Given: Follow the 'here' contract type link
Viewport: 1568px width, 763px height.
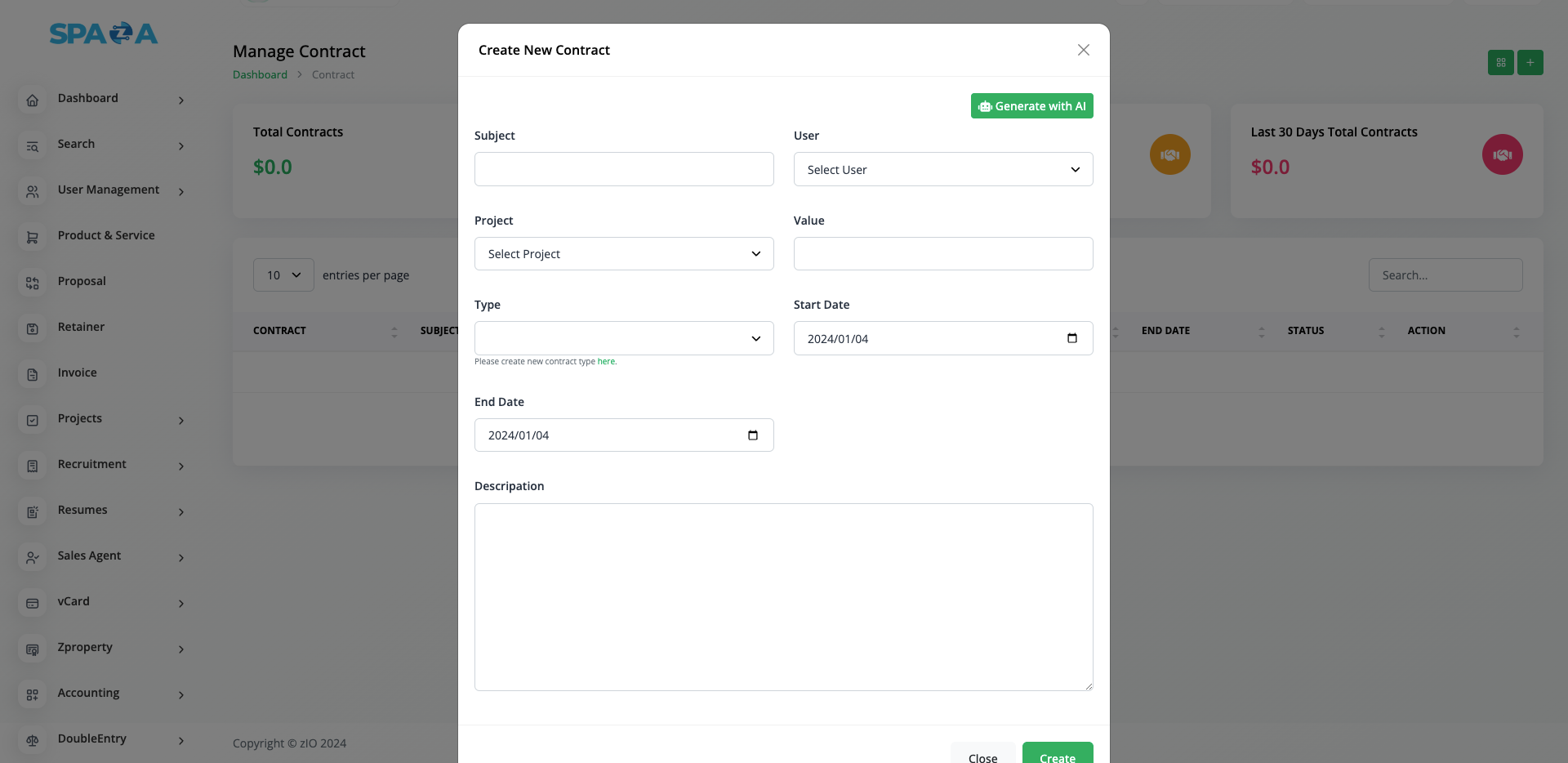Looking at the screenshot, I should click(606, 362).
